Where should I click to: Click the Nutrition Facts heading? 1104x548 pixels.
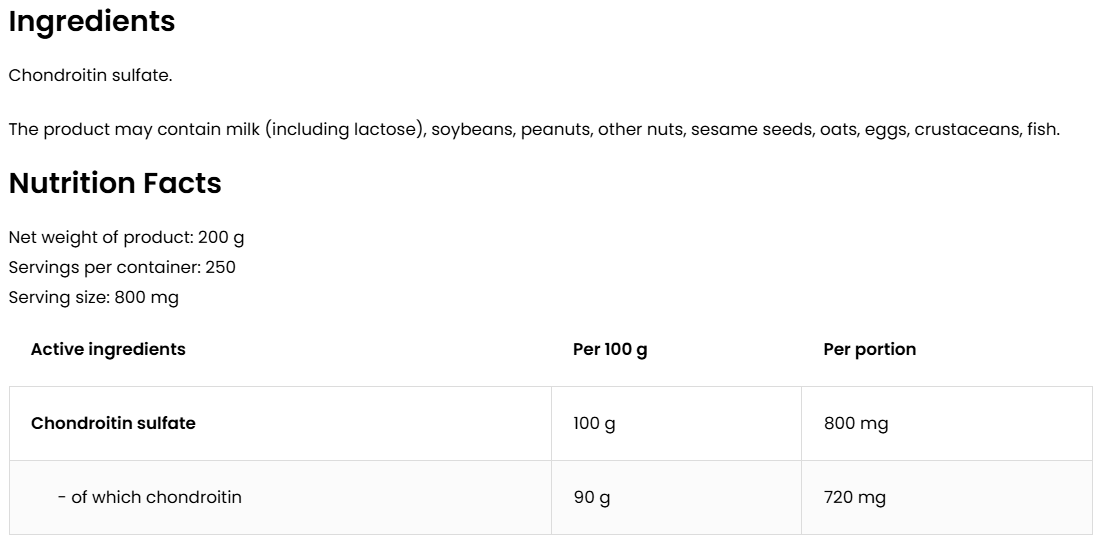(115, 184)
